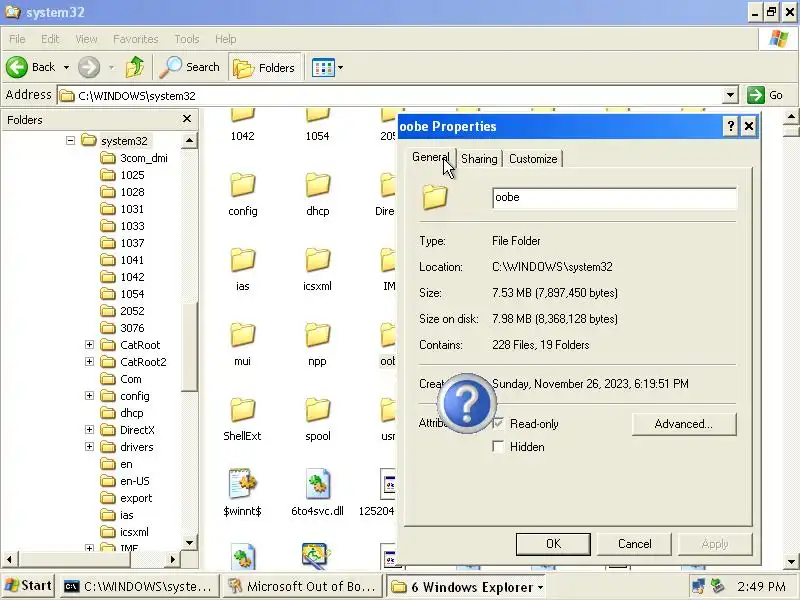Open the Views dropdown arrow

pyautogui.click(x=340, y=67)
